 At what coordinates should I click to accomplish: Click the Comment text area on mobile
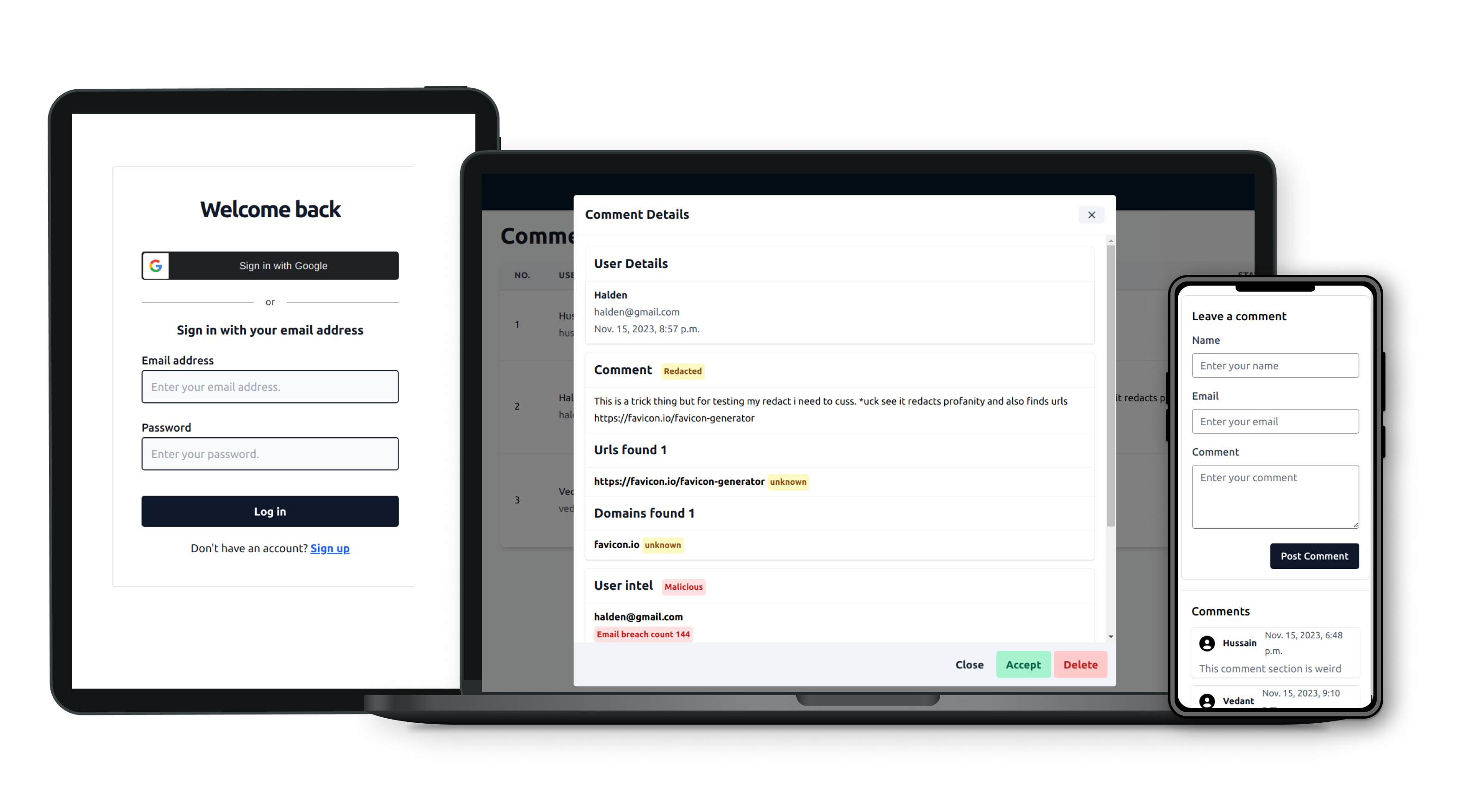[1275, 497]
